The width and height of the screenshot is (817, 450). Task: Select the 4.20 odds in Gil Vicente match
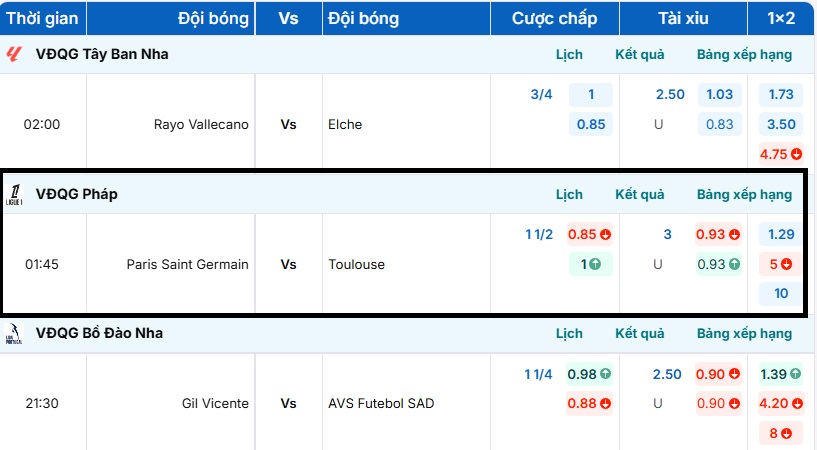click(x=780, y=404)
